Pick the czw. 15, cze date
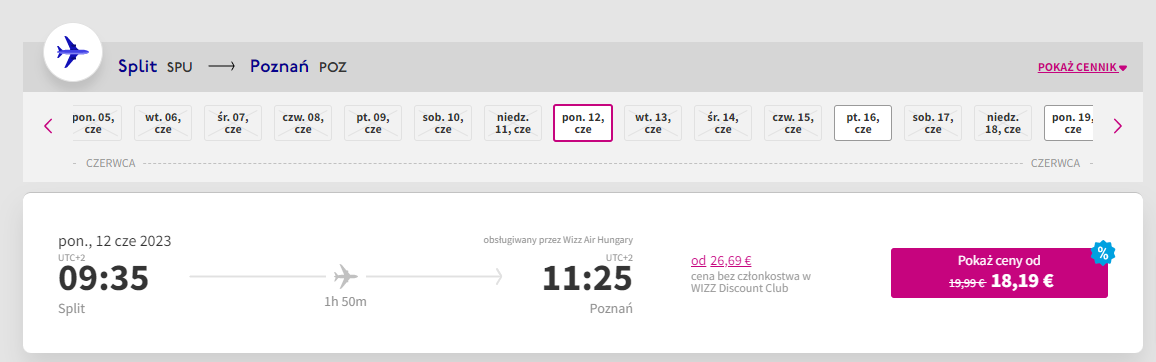 click(793, 123)
